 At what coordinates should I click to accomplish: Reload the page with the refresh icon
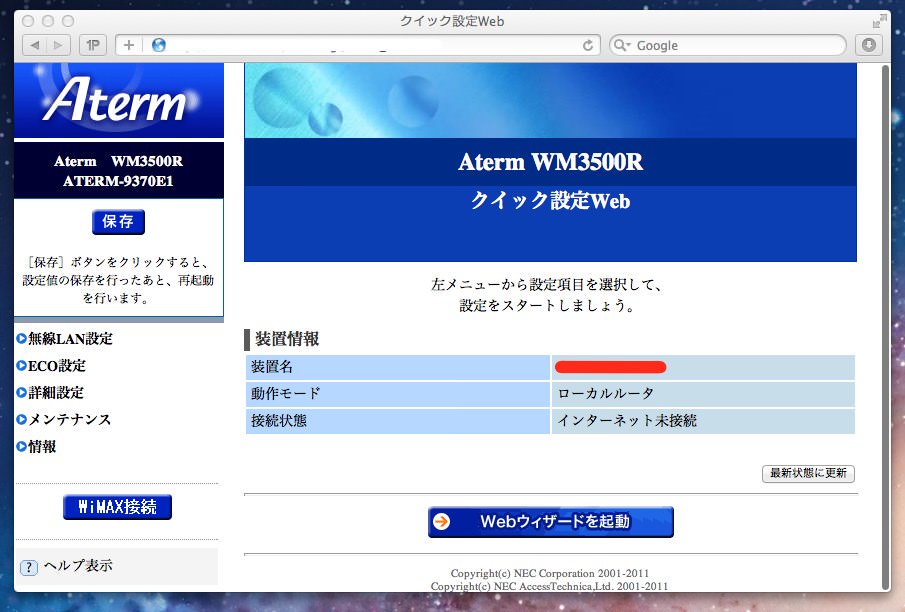[588, 45]
